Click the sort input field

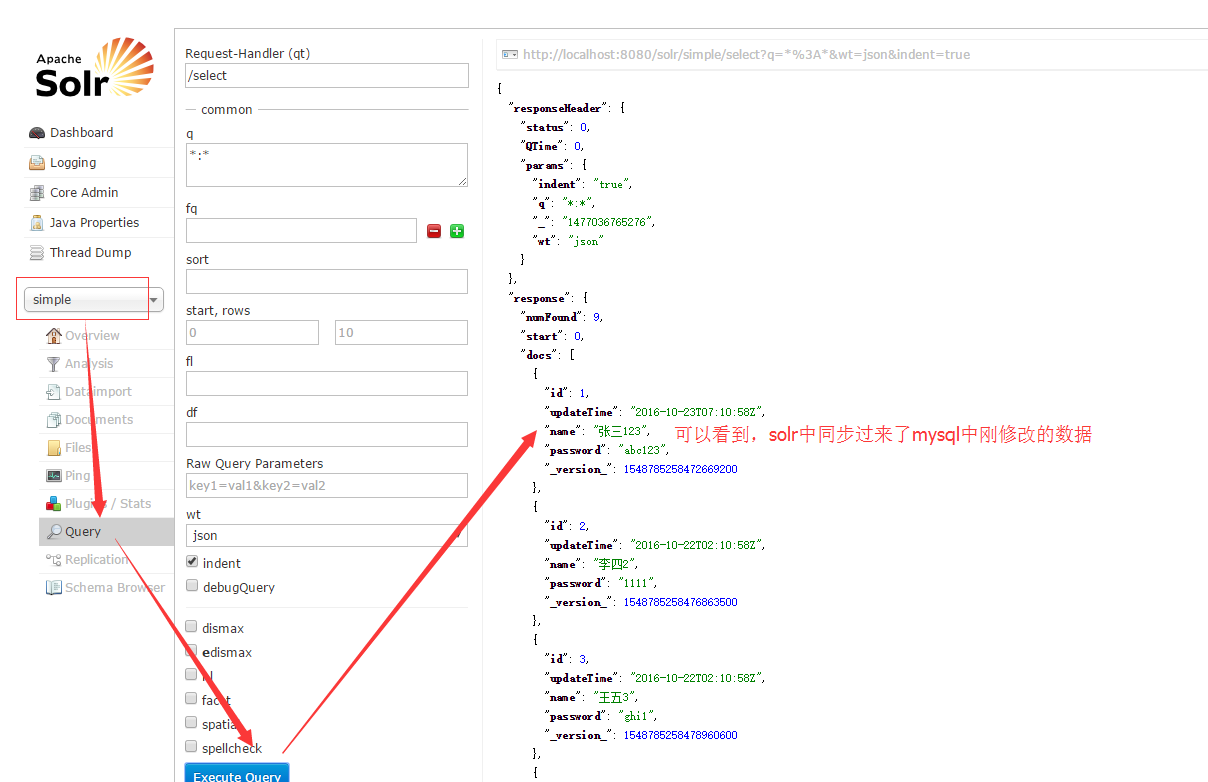pos(327,281)
